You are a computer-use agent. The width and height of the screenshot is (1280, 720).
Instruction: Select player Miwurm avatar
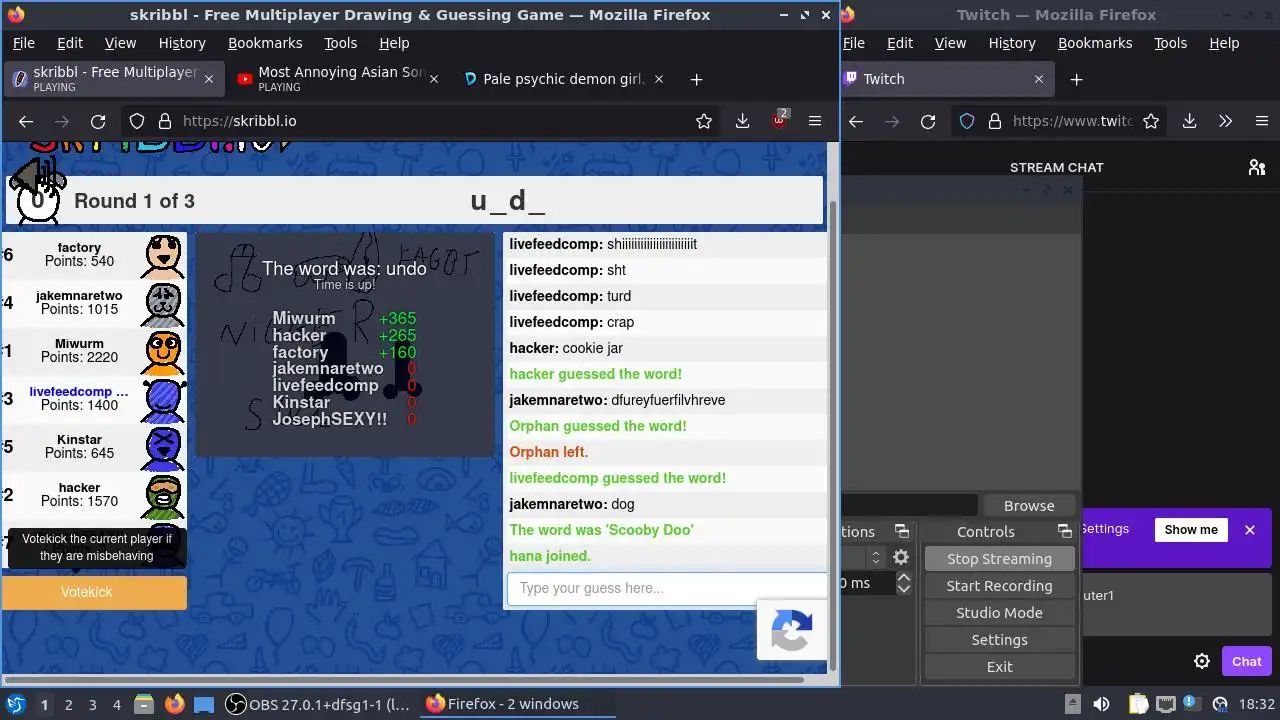[x=163, y=352]
